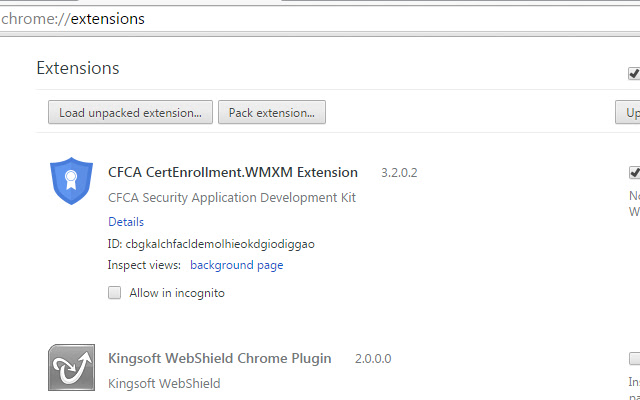Click the partially visible Update extensions button
This screenshot has width=640, height=400.
(628, 112)
